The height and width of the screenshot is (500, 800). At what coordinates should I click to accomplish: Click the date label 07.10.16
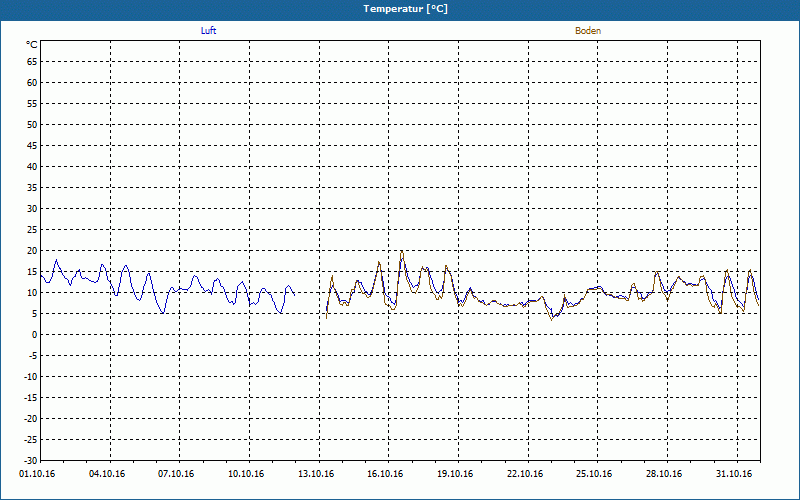coord(176,474)
